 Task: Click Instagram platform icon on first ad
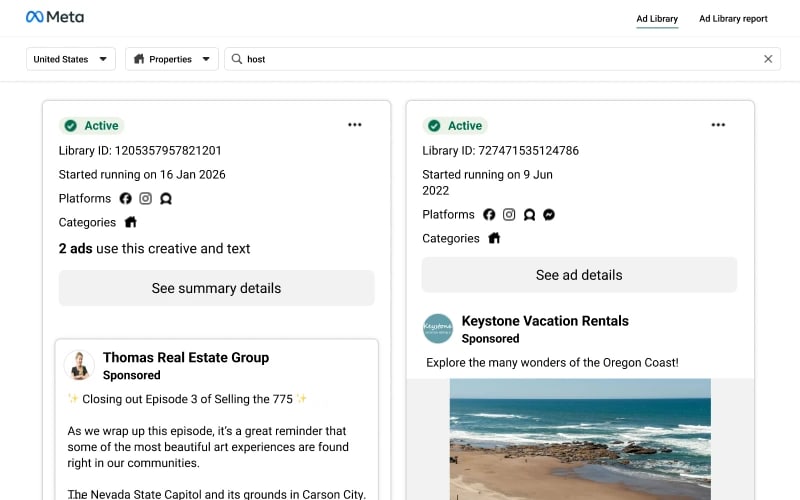pyautogui.click(x=145, y=198)
